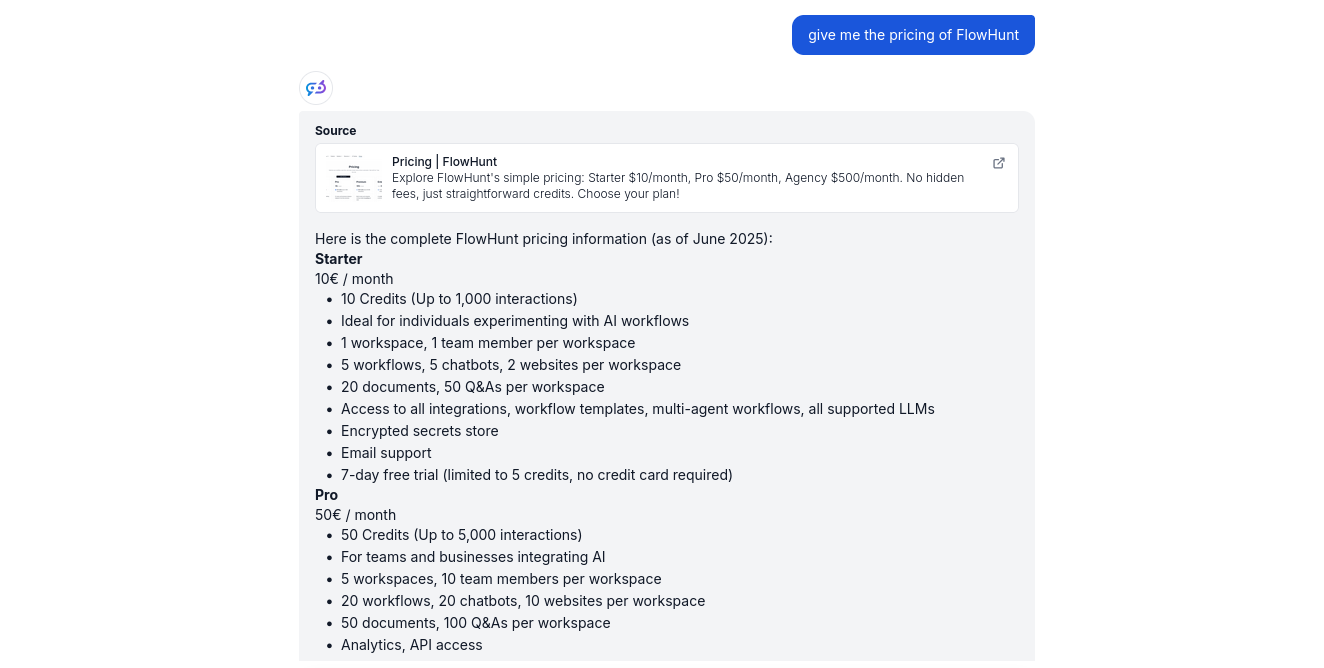Select the bold Starter plan heading
Viewport: 1324px width, 668px height.
click(338, 258)
